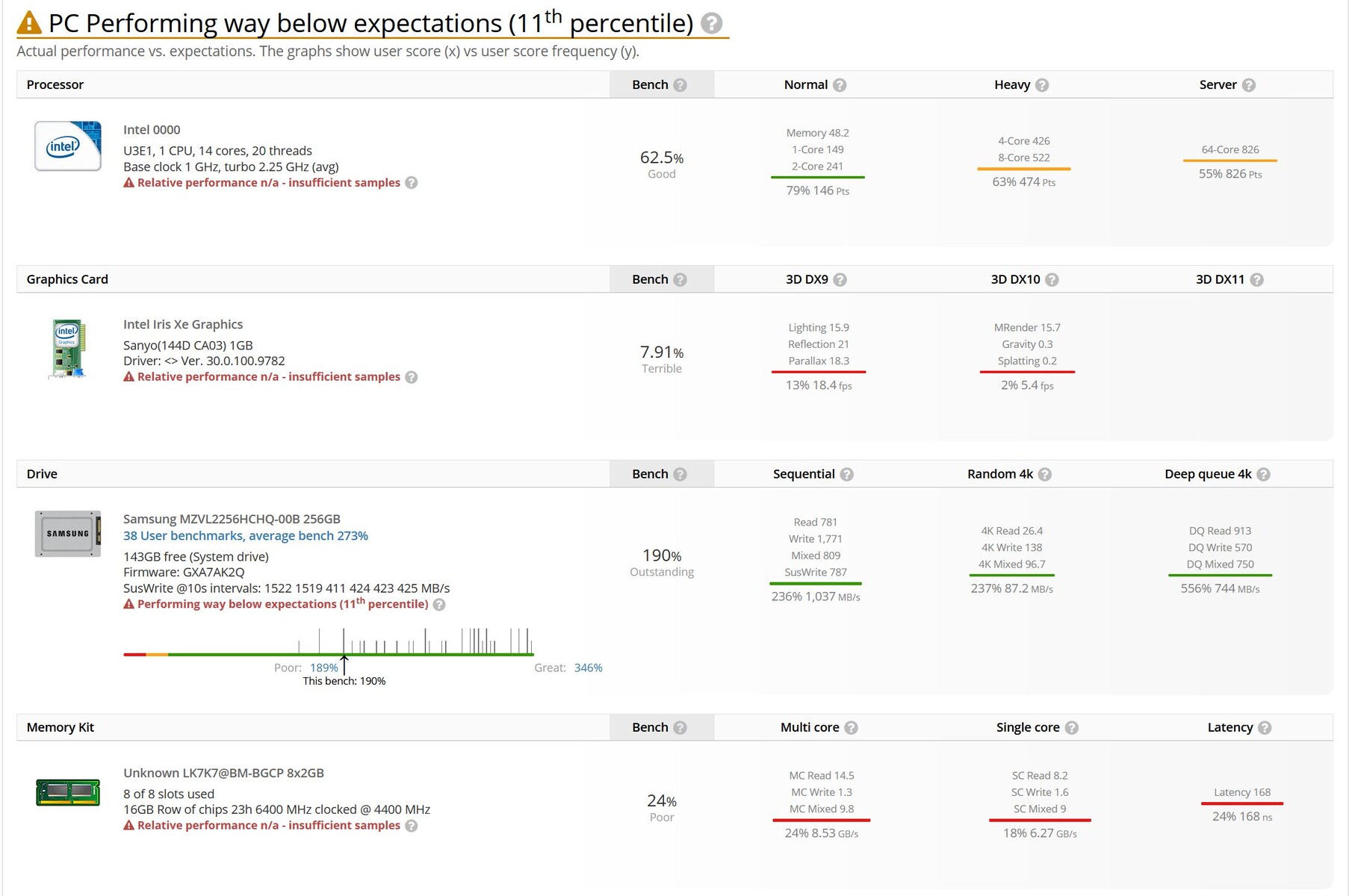The width and height of the screenshot is (1349, 896).
Task: Click the PC Performing way below expectations heading
Action: click(370, 24)
